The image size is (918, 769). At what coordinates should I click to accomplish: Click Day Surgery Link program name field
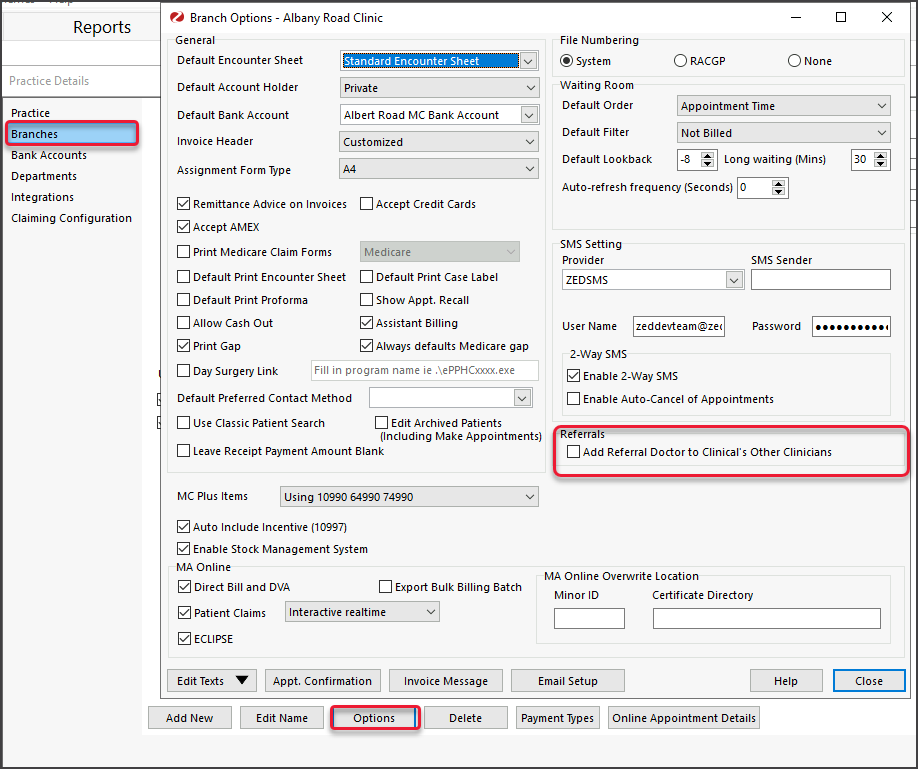click(x=424, y=371)
